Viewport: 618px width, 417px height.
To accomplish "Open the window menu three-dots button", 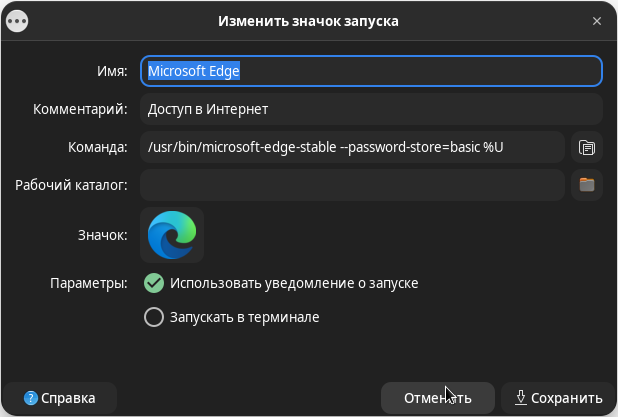I will pos(17,21).
